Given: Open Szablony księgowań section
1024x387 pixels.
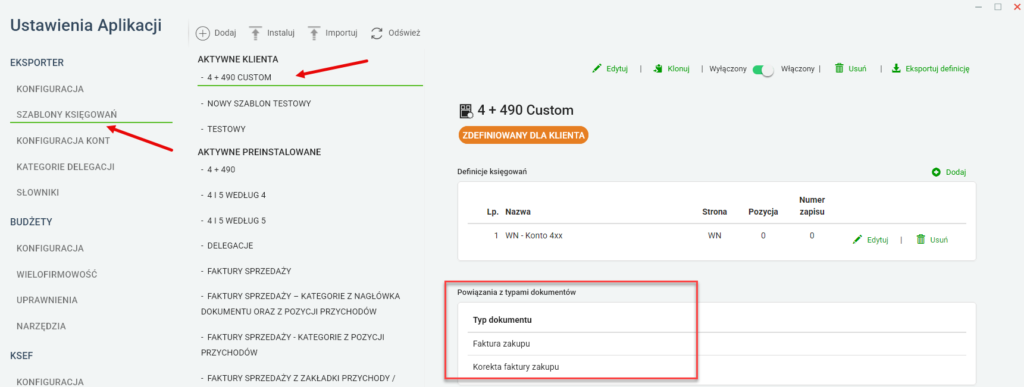Looking at the screenshot, I should tap(67, 114).
